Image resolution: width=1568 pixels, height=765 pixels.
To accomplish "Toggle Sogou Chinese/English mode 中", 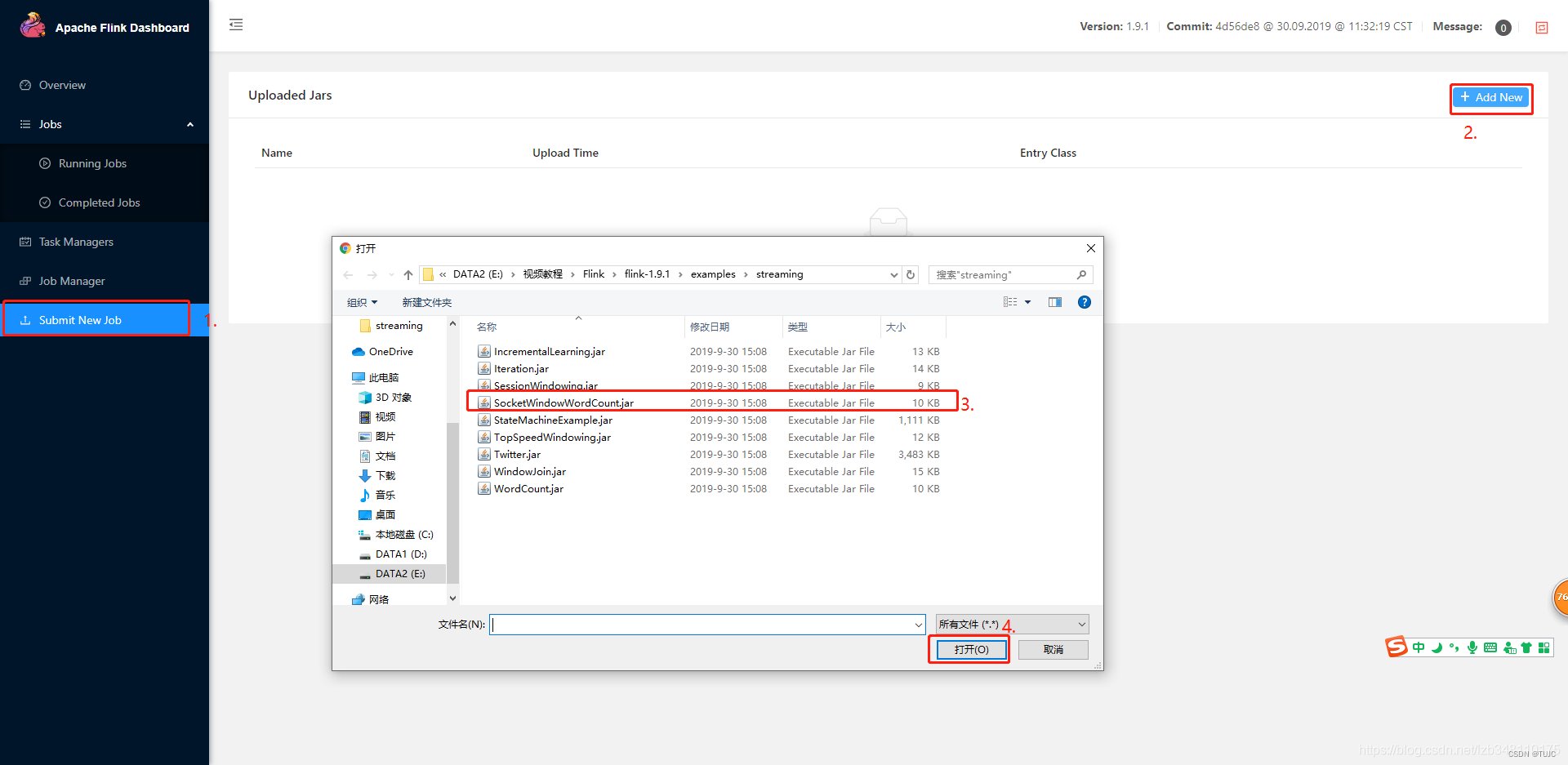I will tap(1419, 647).
